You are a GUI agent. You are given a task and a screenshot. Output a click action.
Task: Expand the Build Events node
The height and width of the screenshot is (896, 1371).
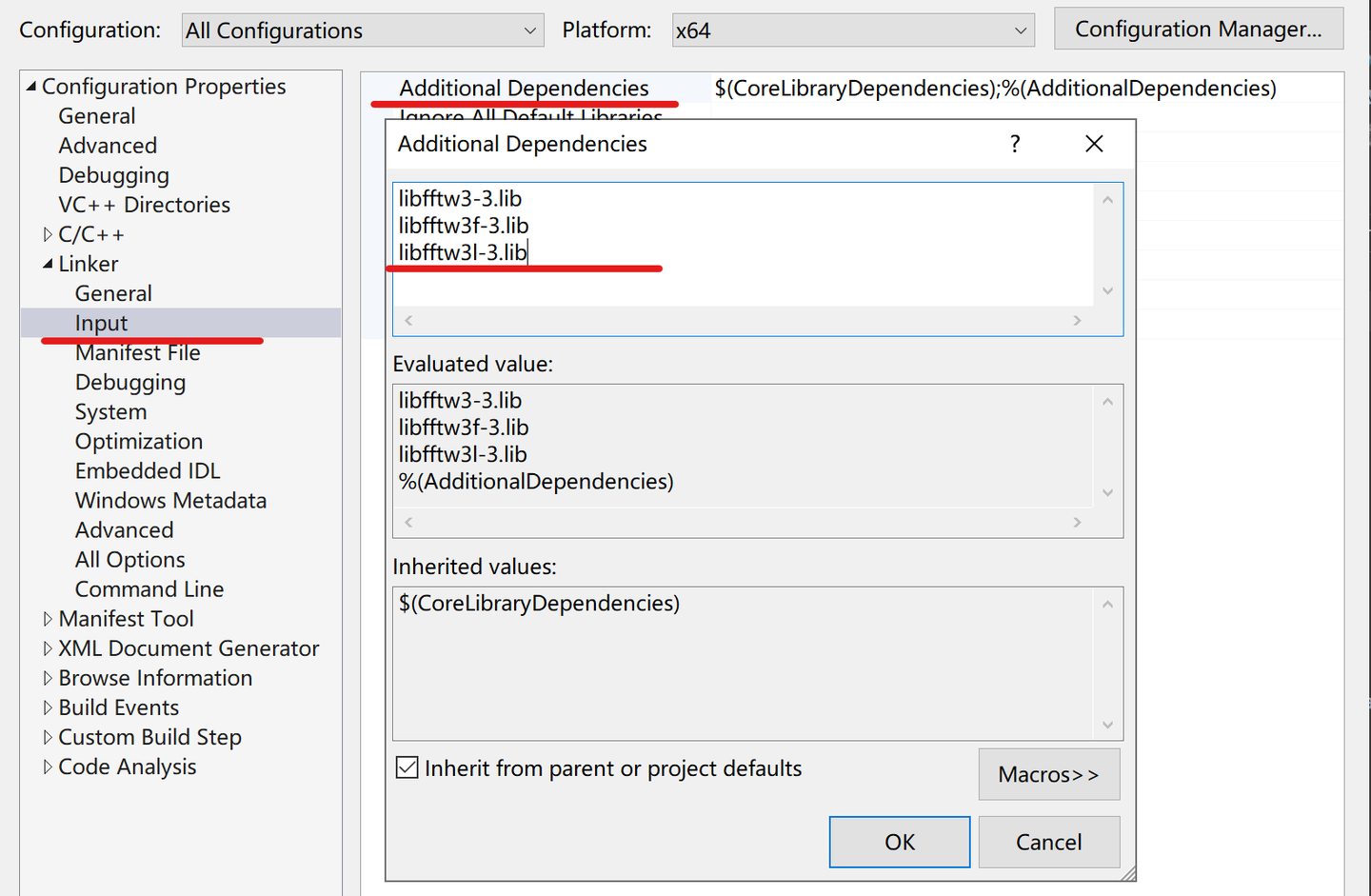48,707
